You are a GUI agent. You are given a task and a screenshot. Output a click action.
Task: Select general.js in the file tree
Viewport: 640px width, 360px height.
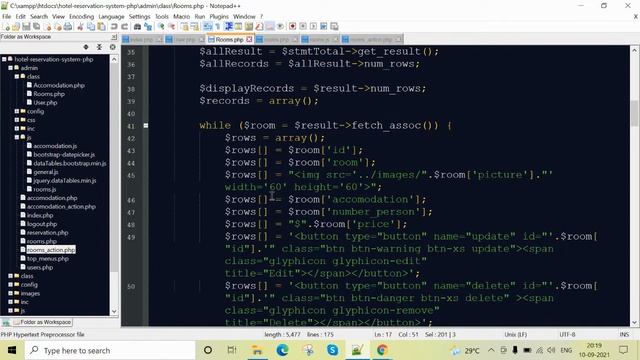coord(45,172)
